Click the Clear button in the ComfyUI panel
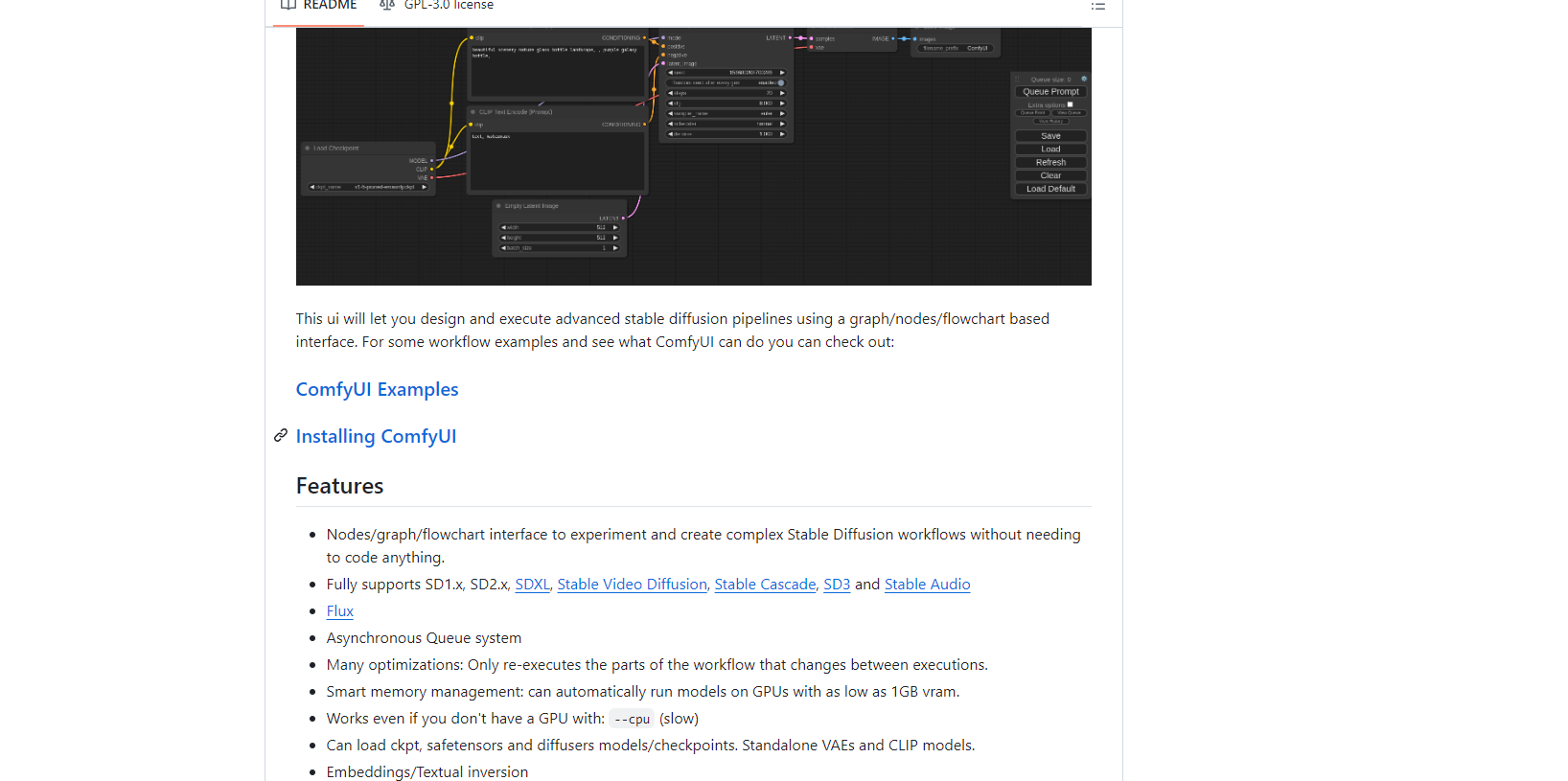 tap(1050, 176)
